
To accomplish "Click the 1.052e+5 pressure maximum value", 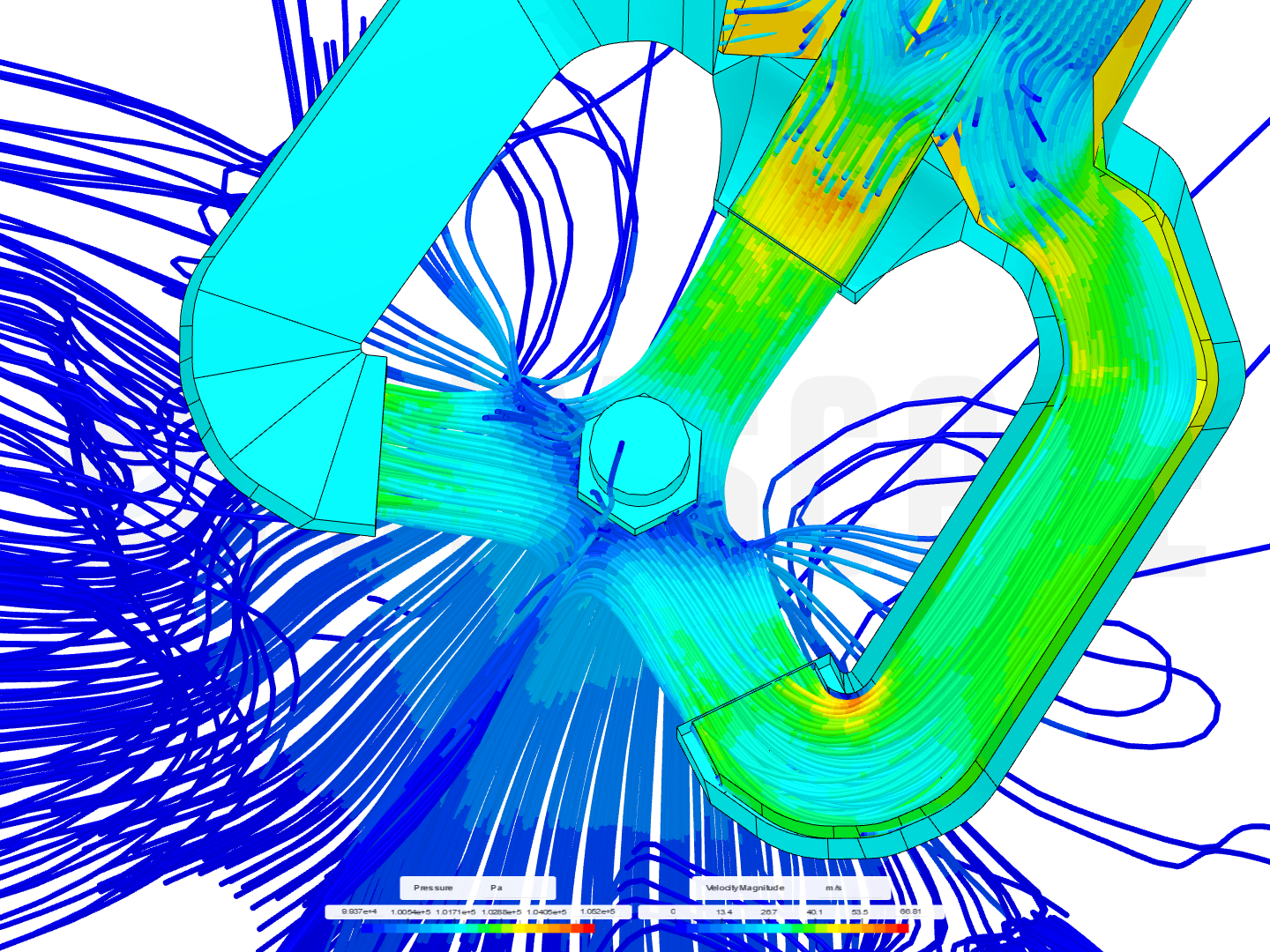I will (x=597, y=911).
